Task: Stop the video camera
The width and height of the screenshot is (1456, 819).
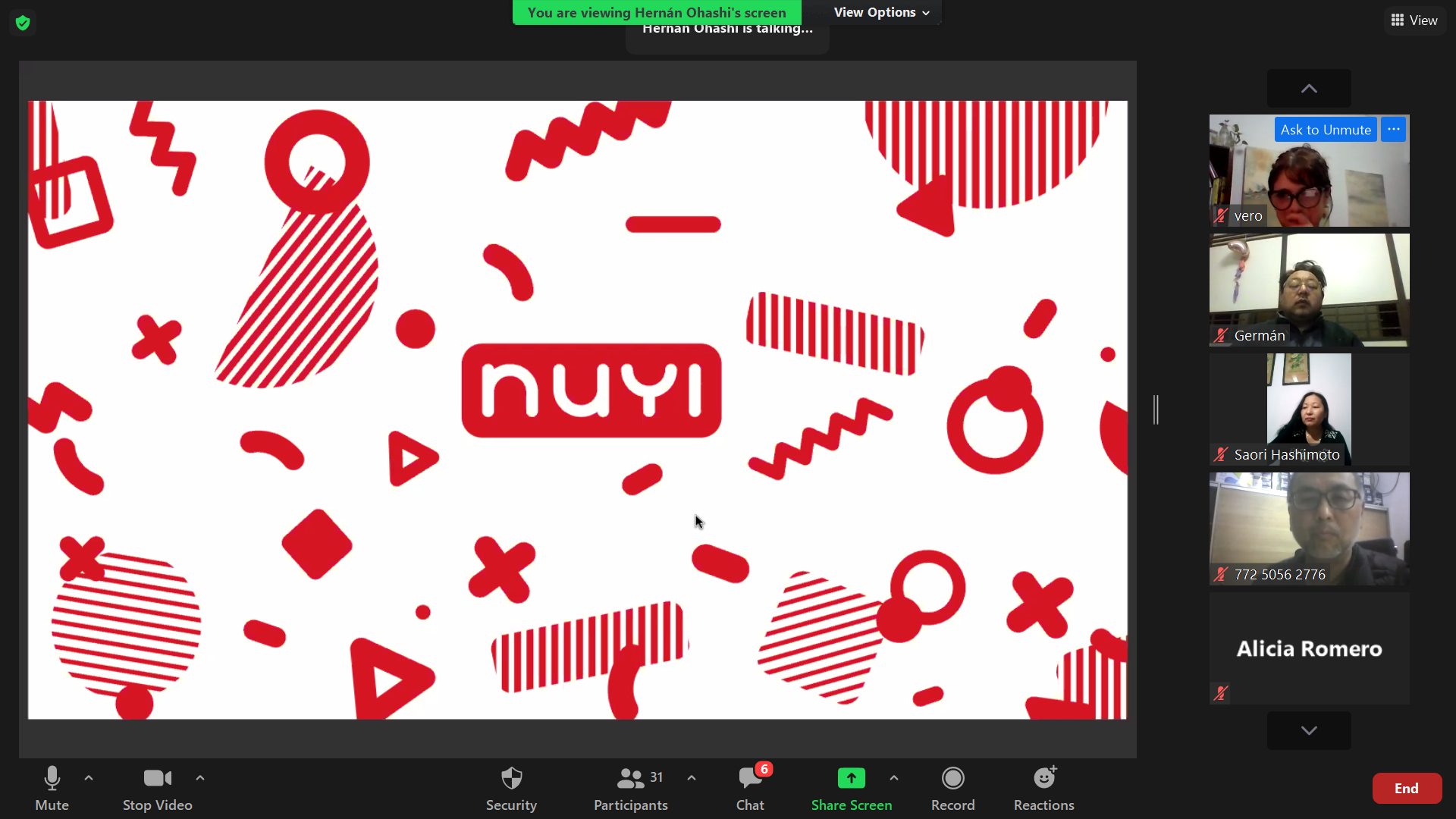Action: (158, 789)
